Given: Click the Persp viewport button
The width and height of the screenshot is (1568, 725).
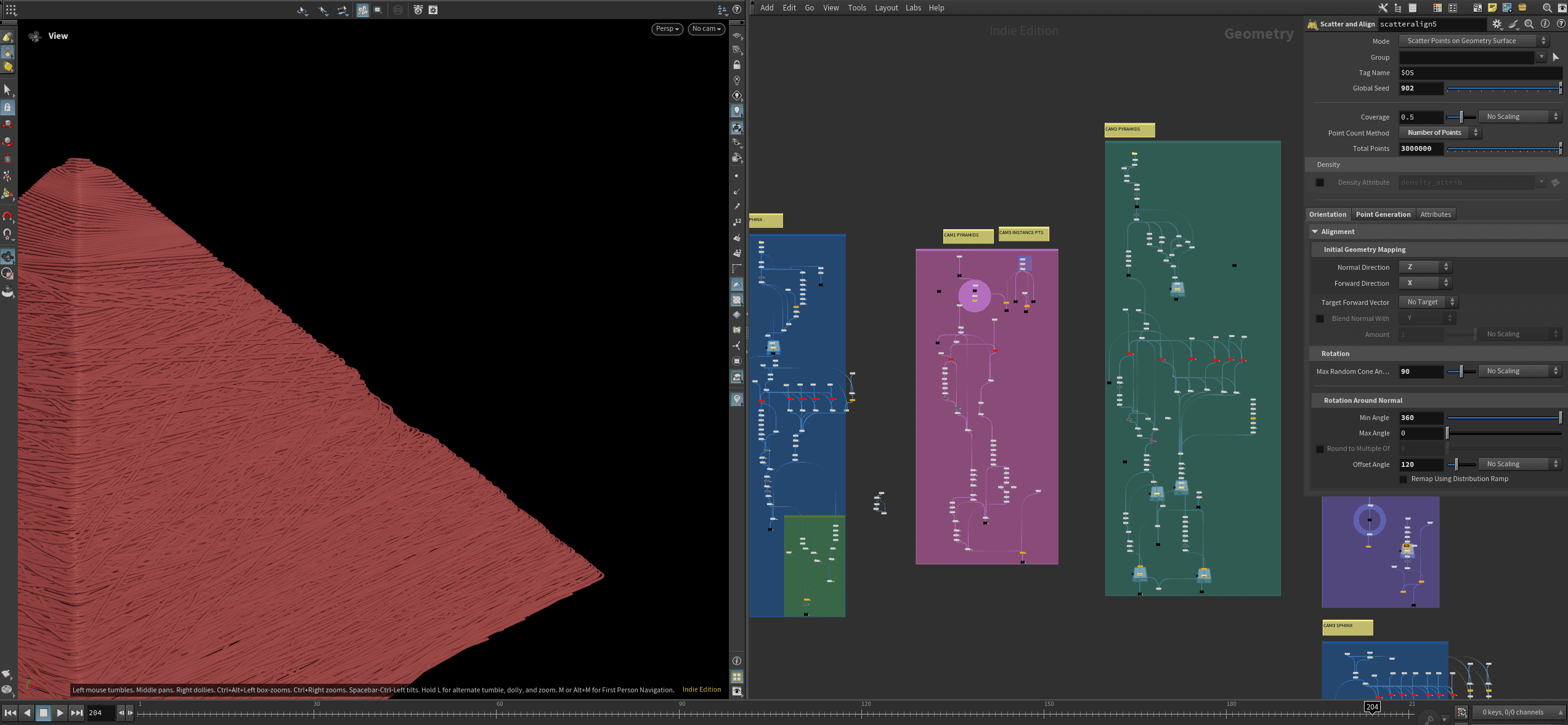Looking at the screenshot, I should [667, 29].
